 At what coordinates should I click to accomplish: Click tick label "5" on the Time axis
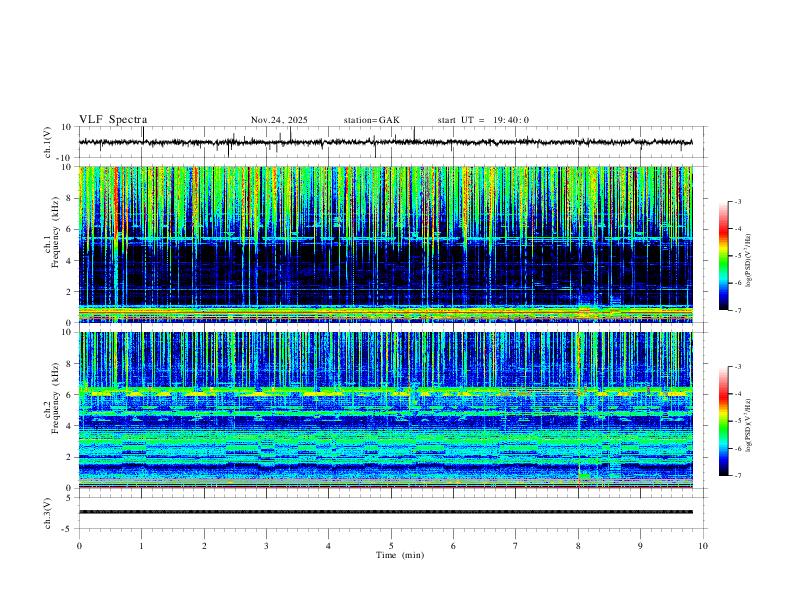391,546
